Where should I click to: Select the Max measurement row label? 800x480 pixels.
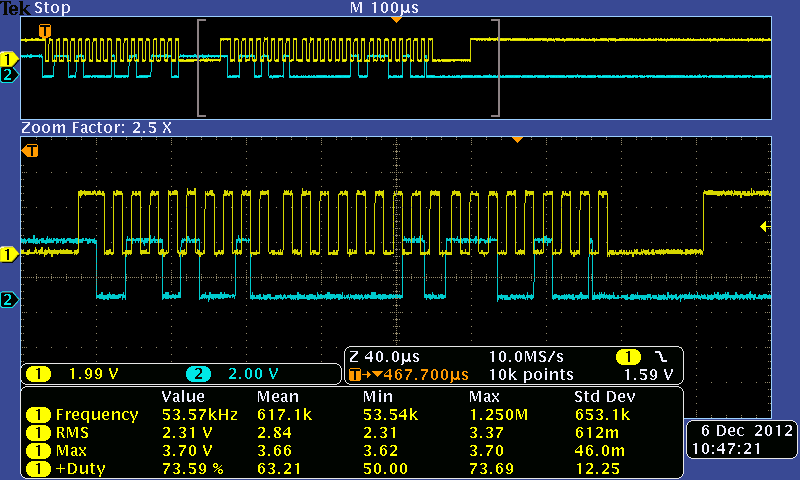[x=71, y=451]
